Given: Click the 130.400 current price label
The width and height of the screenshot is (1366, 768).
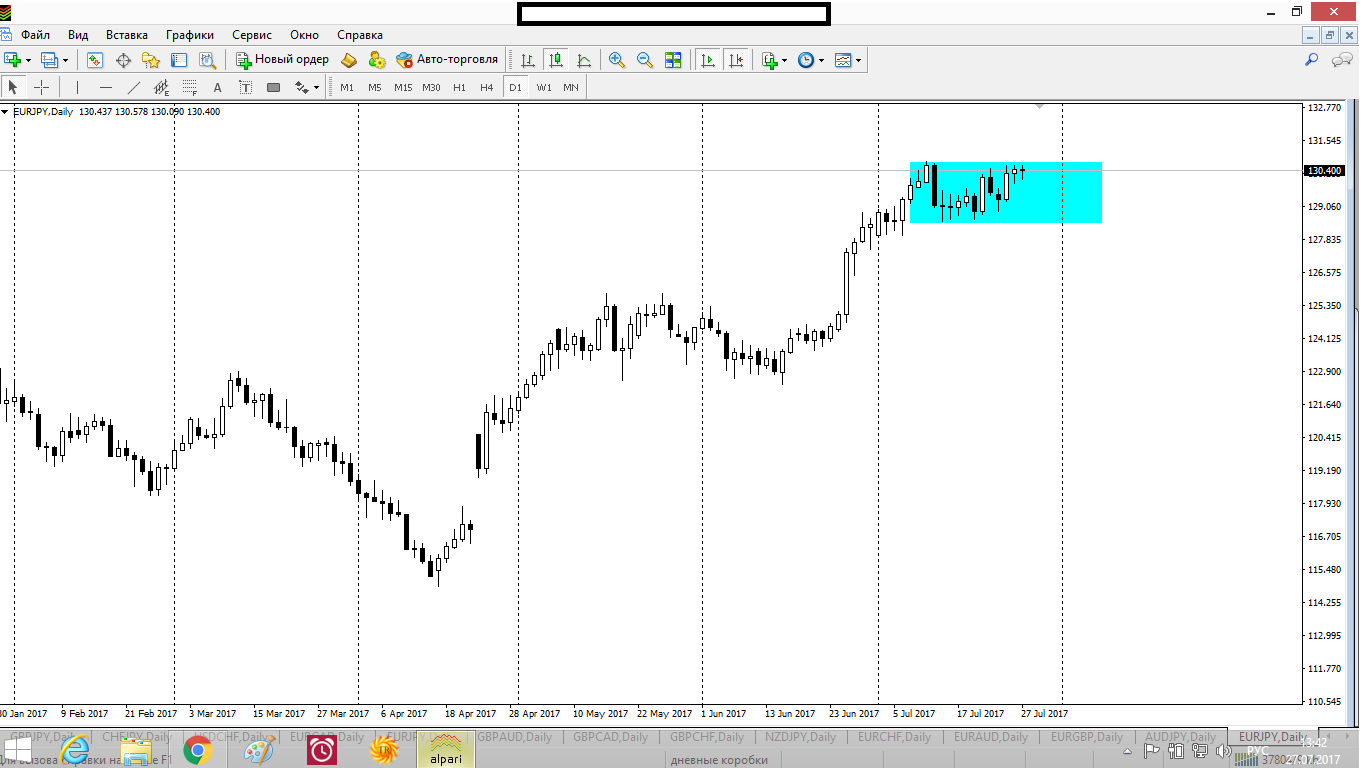Looking at the screenshot, I should (x=1325, y=171).
